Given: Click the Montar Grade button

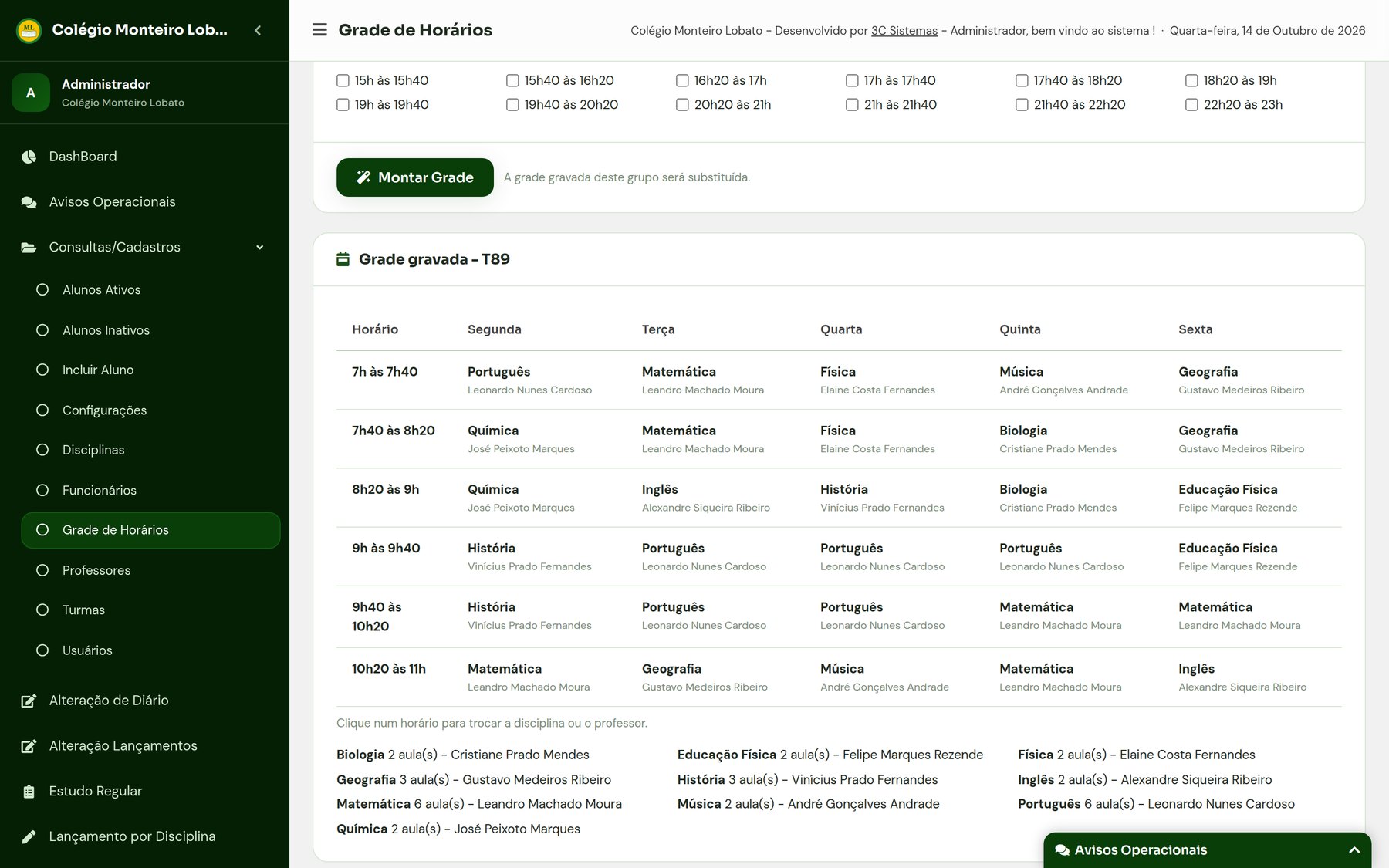Looking at the screenshot, I should click(415, 177).
